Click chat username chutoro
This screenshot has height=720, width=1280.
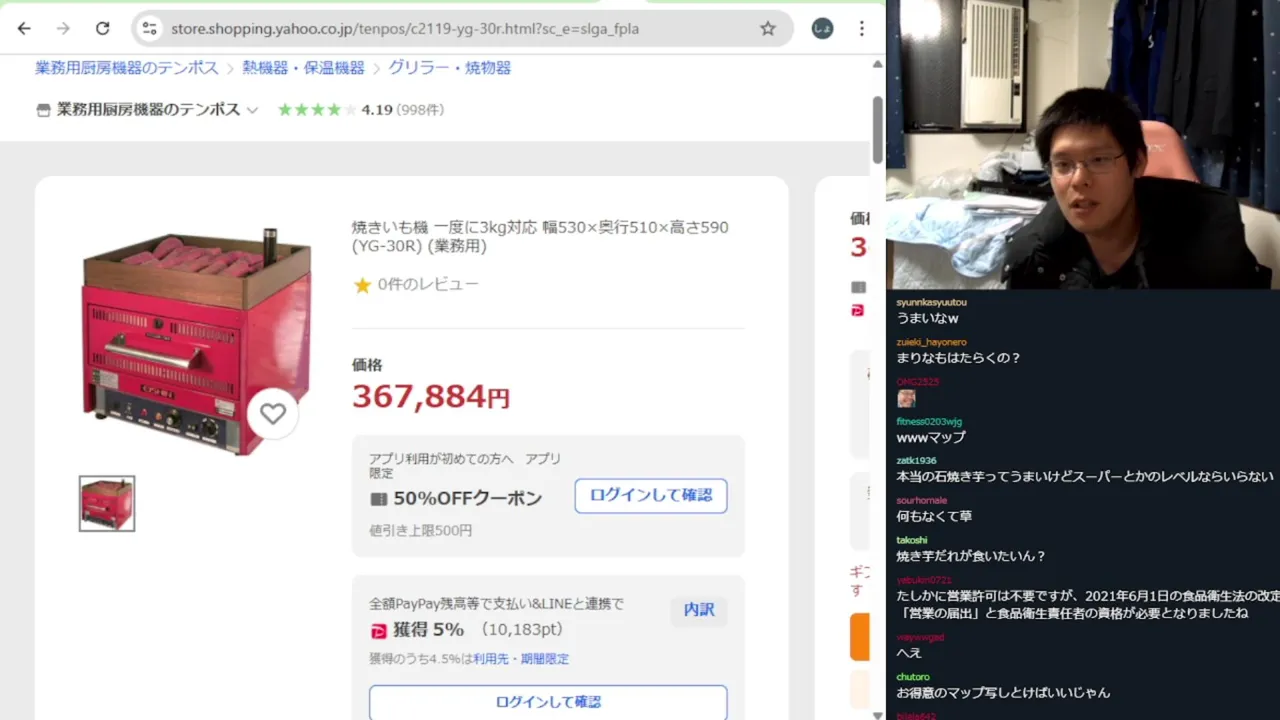click(x=913, y=677)
